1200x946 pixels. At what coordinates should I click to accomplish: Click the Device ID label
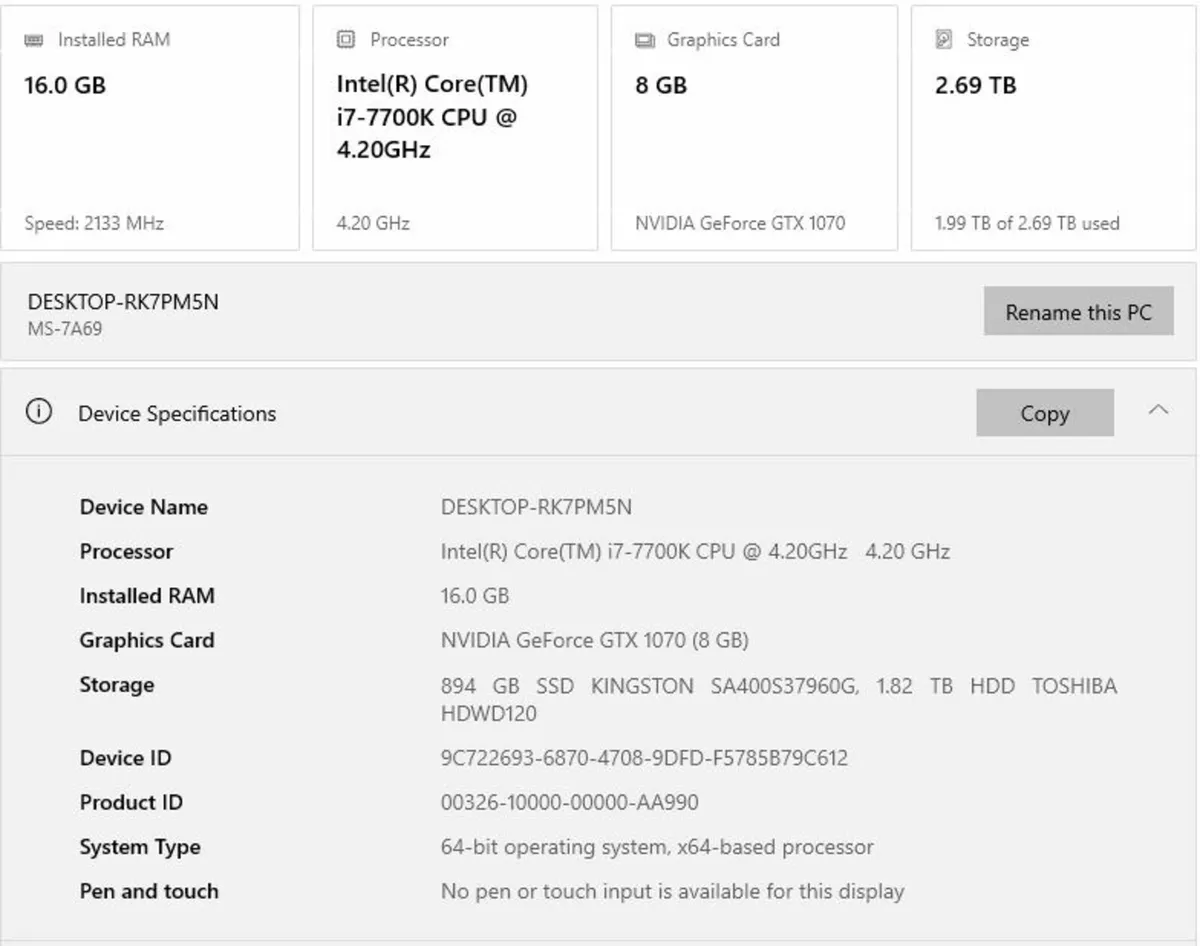tap(126, 758)
